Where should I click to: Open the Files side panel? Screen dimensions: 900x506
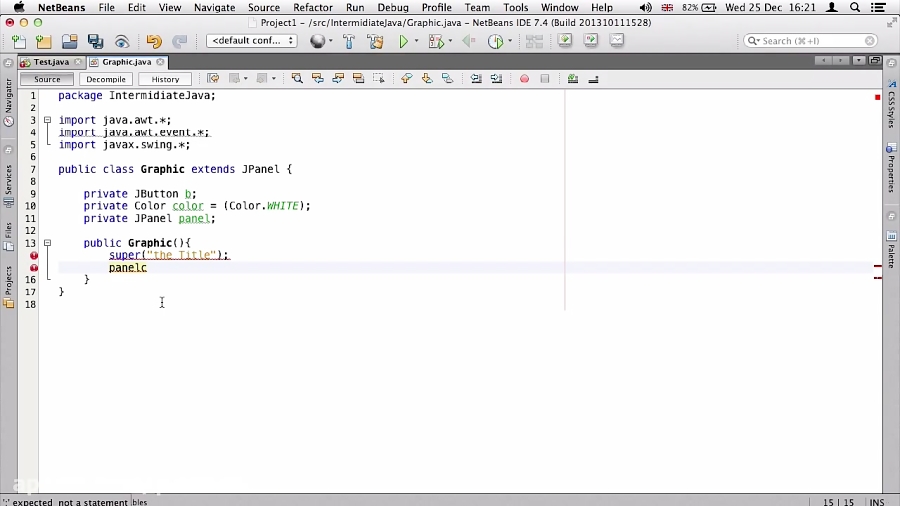[9, 236]
